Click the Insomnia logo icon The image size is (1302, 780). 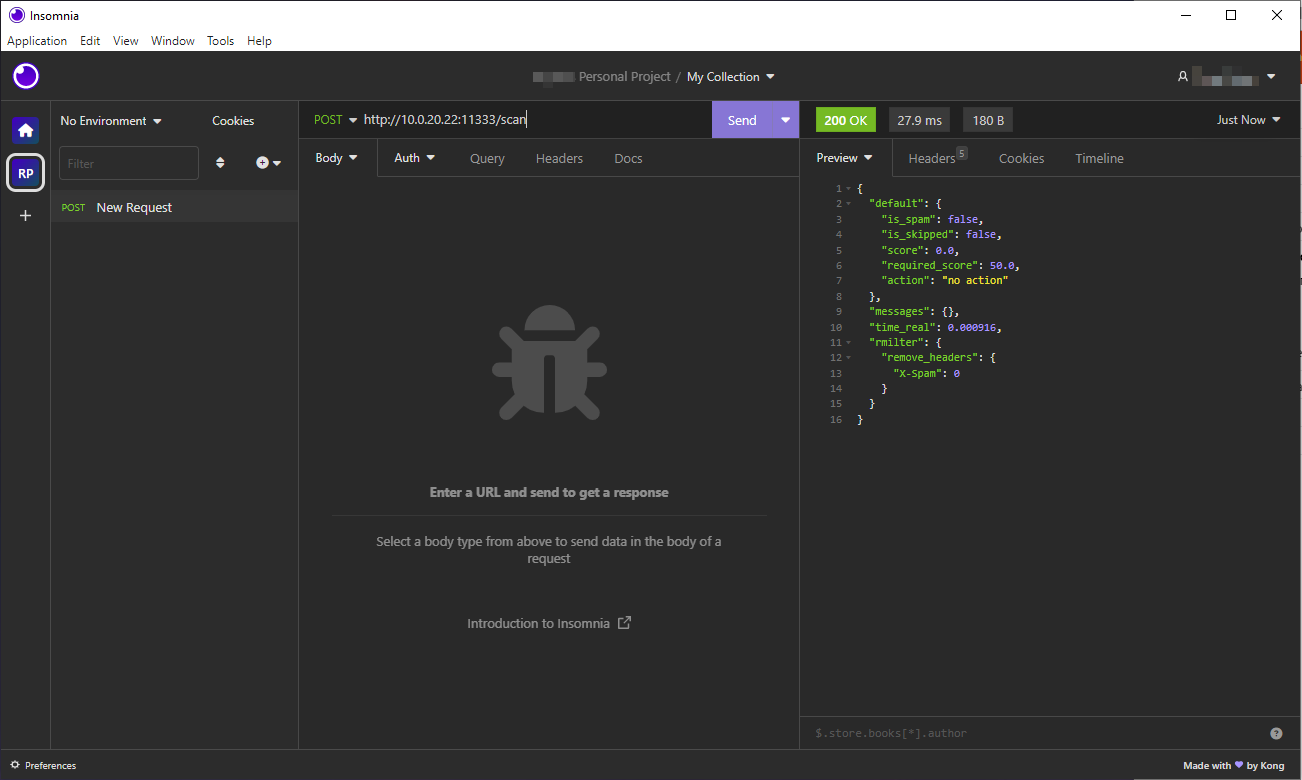tap(26, 76)
